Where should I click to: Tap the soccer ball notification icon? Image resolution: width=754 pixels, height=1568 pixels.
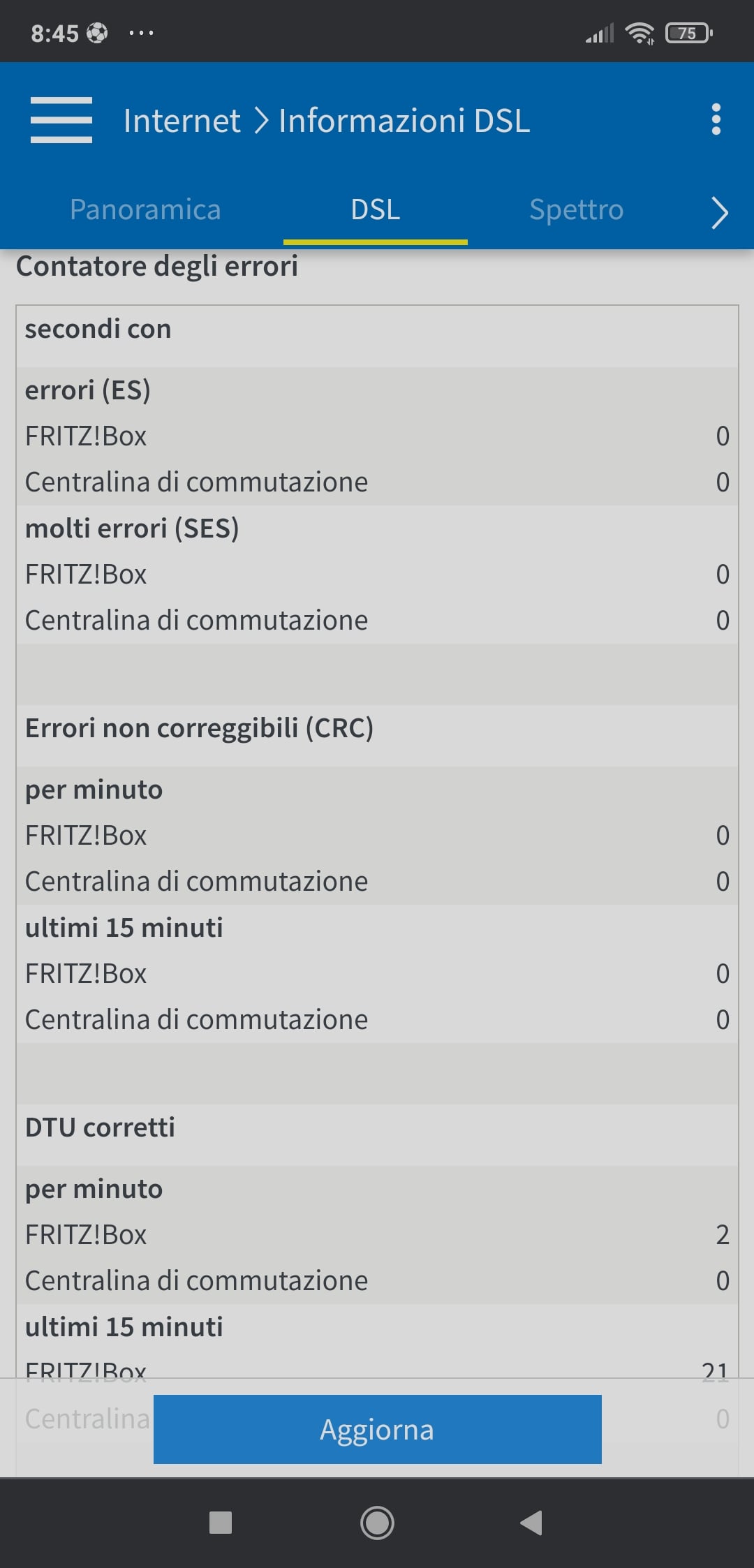click(x=97, y=33)
